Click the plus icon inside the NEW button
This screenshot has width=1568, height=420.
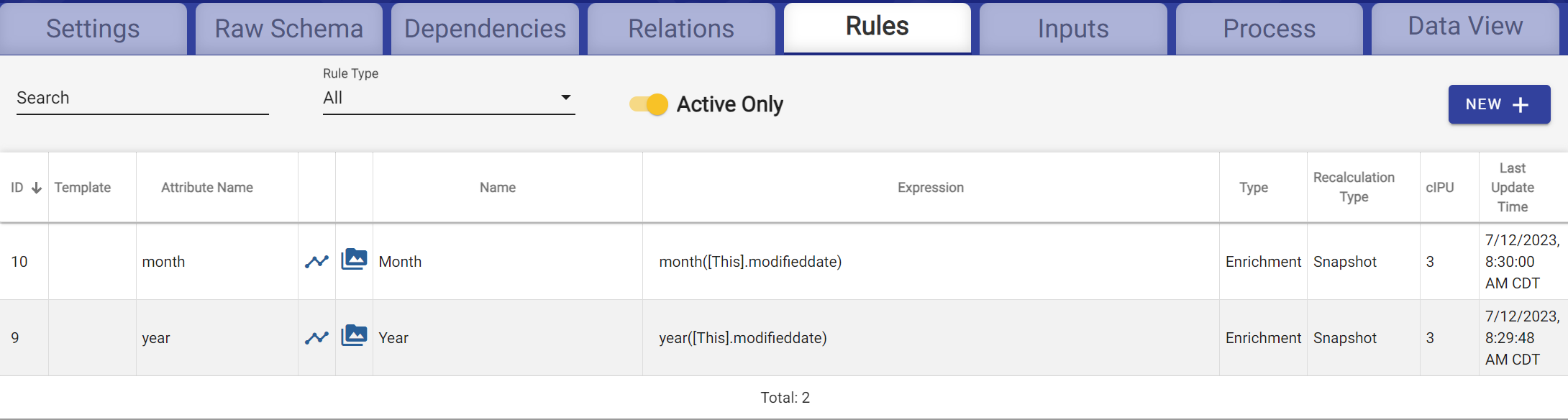coord(1520,104)
